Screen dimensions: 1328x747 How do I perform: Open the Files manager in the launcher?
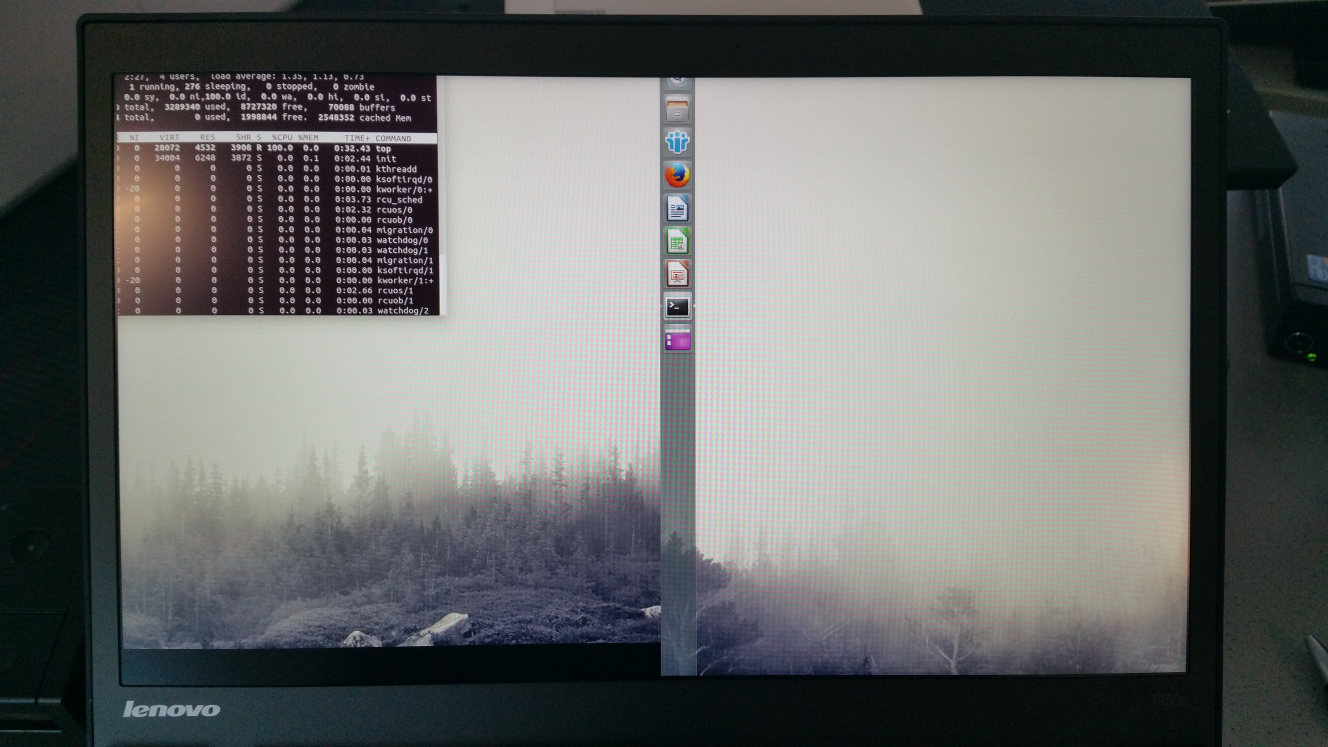677,108
